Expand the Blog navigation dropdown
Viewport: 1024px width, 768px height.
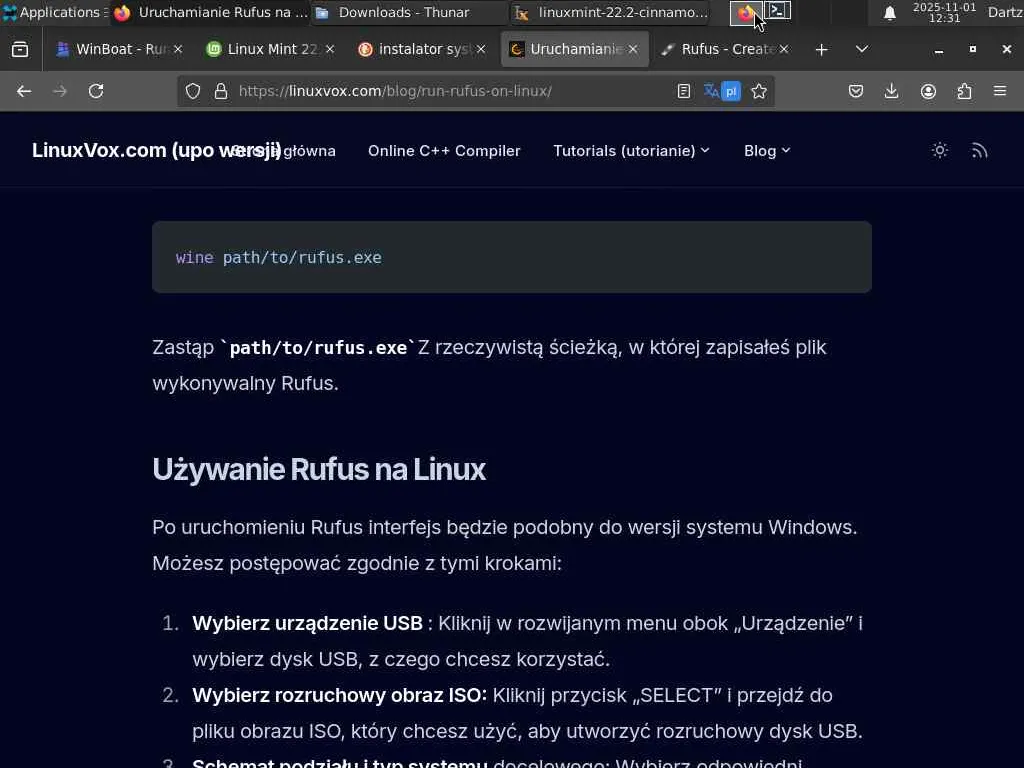coord(767,151)
